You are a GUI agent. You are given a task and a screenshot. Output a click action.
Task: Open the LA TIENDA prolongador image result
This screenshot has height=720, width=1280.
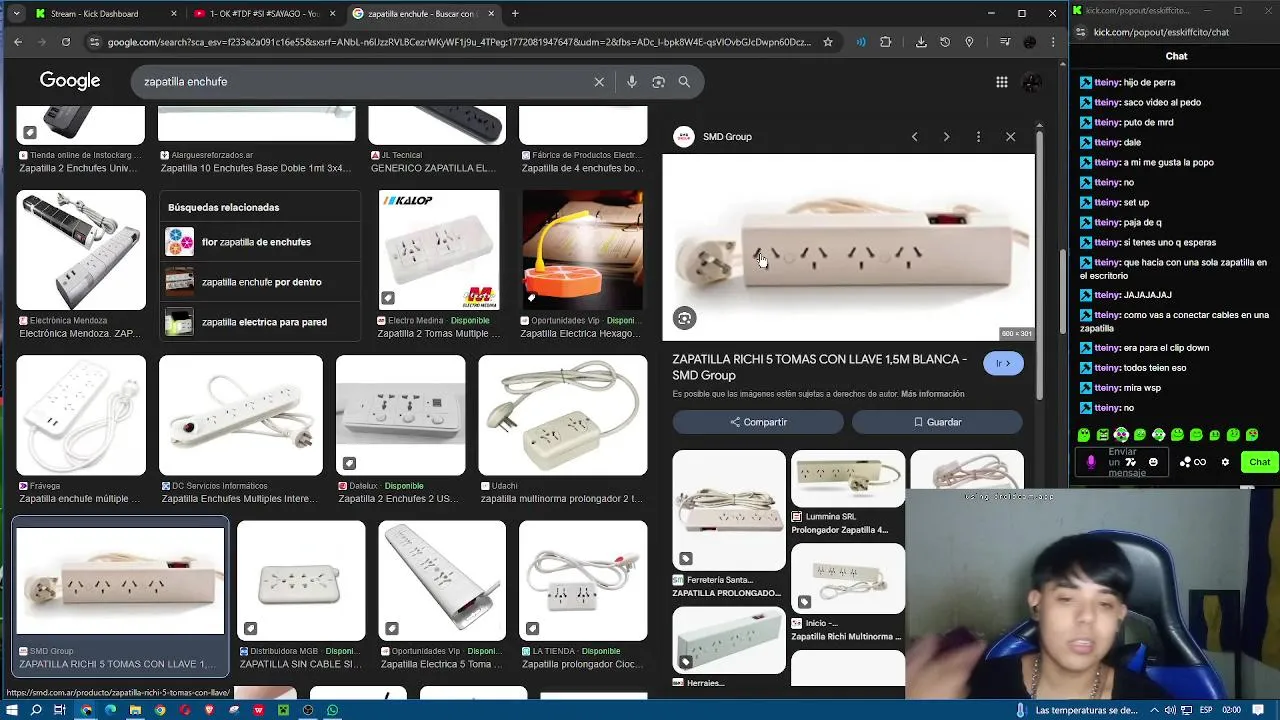pyautogui.click(x=583, y=580)
